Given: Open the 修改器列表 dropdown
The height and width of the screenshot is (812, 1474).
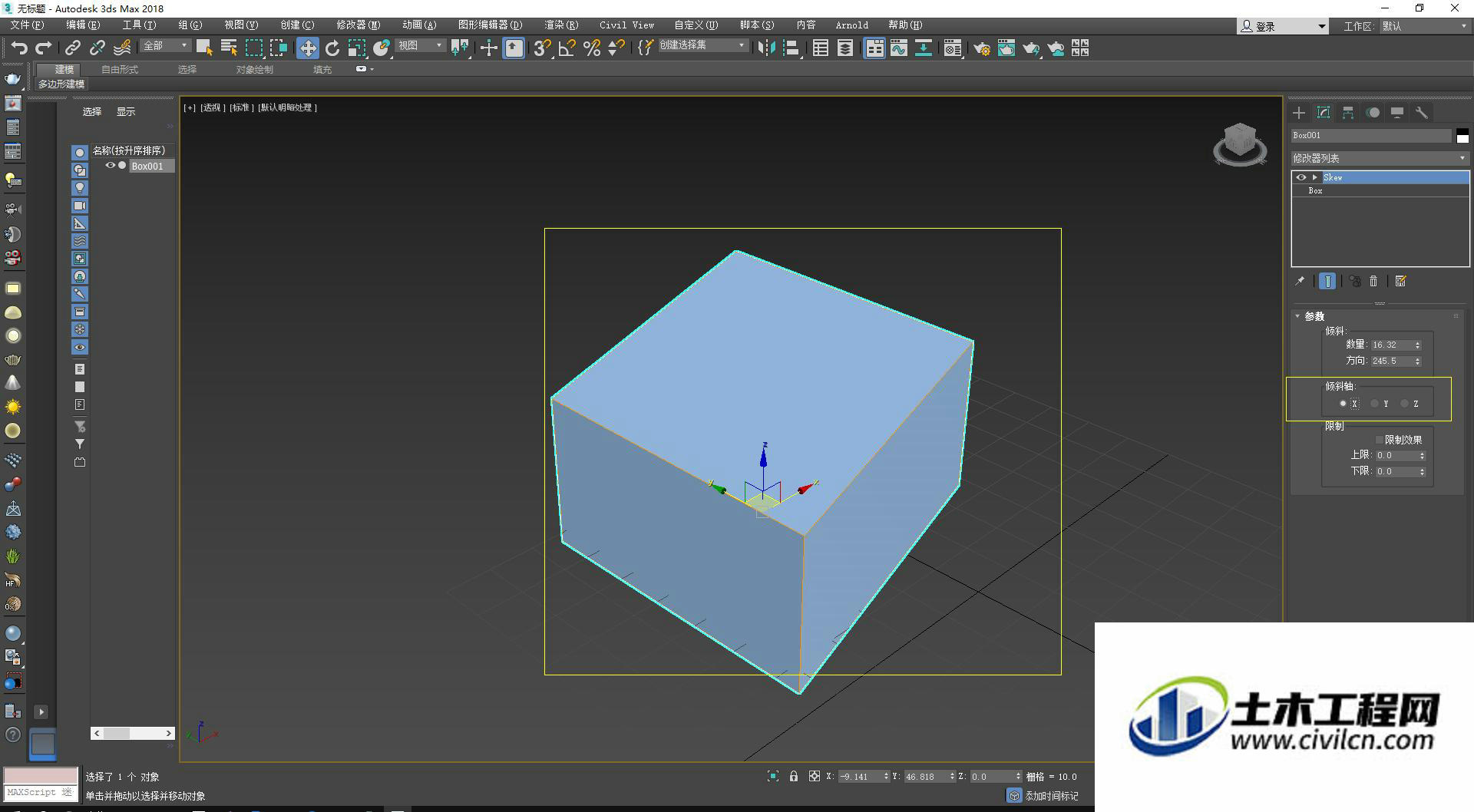Looking at the screenshot, I should [x=1380, y=158].
